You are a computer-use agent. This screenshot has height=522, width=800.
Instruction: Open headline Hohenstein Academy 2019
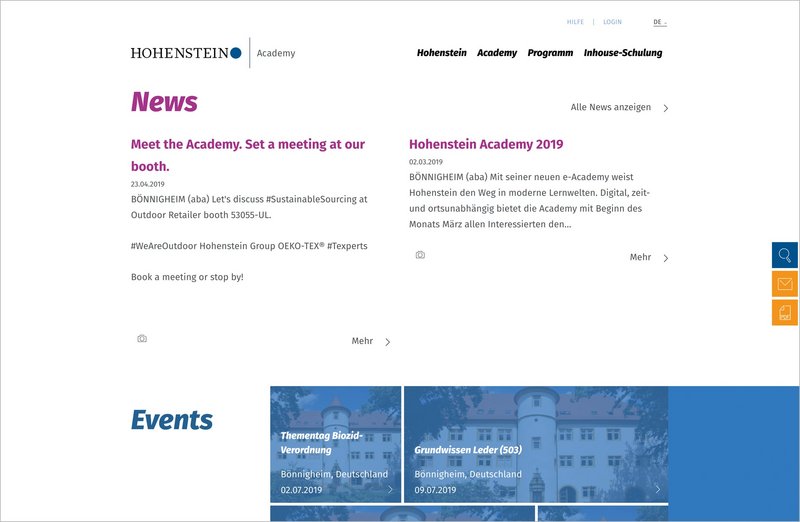(x=486, y=144)
